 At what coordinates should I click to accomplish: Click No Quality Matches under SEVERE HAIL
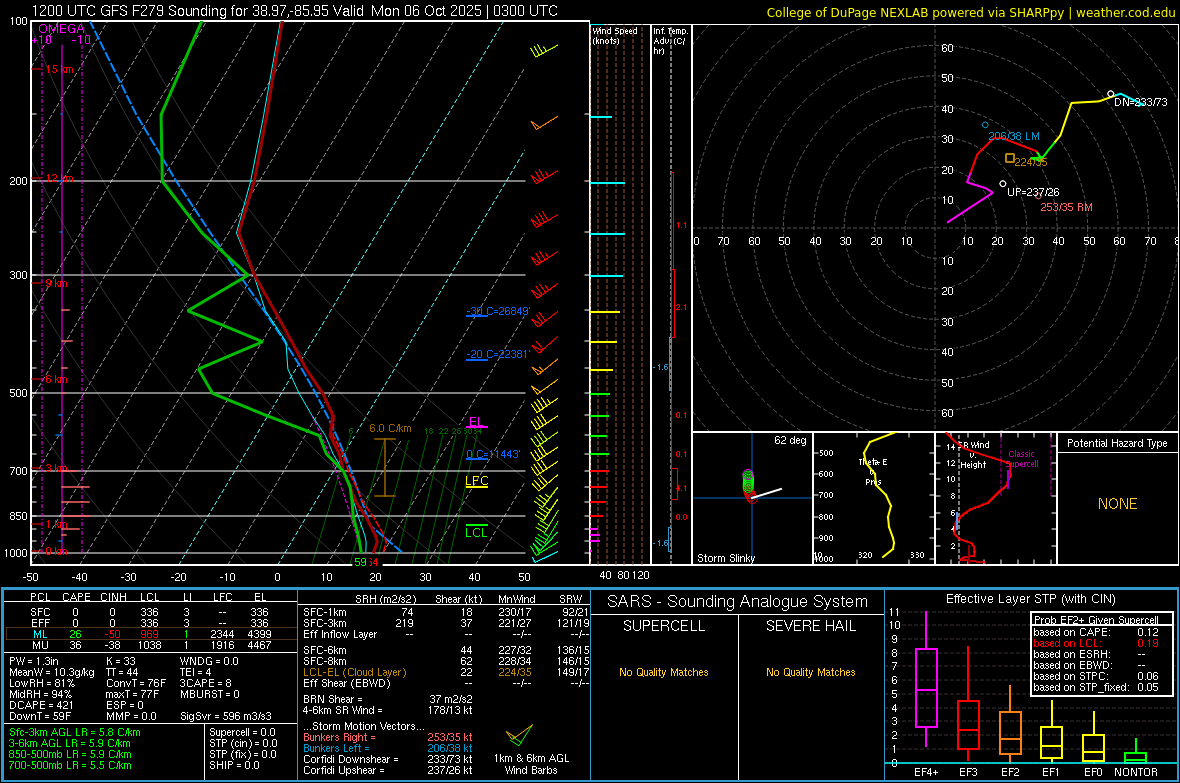tap(810, 672)
